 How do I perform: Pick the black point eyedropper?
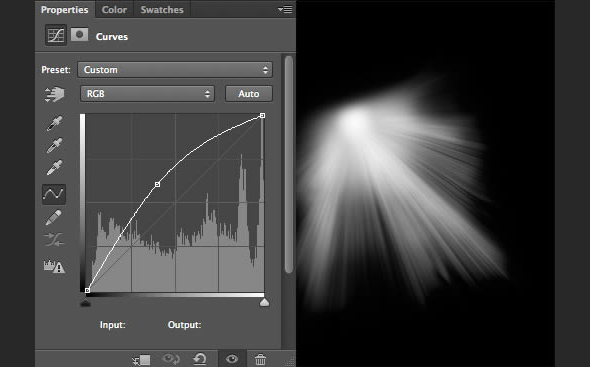click(54, 123)
